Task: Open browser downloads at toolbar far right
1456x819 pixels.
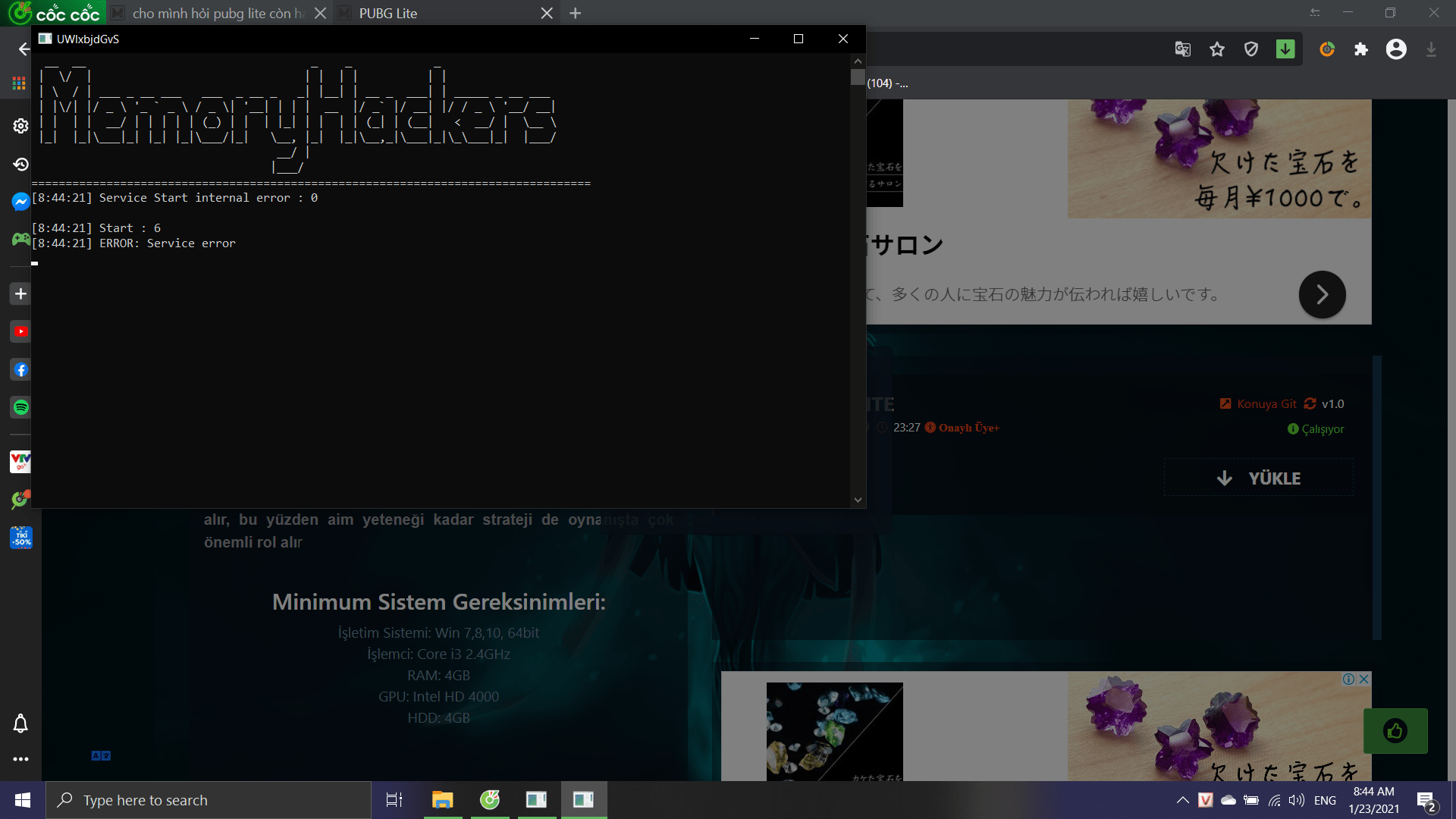Action: (x=1431, y=49)
